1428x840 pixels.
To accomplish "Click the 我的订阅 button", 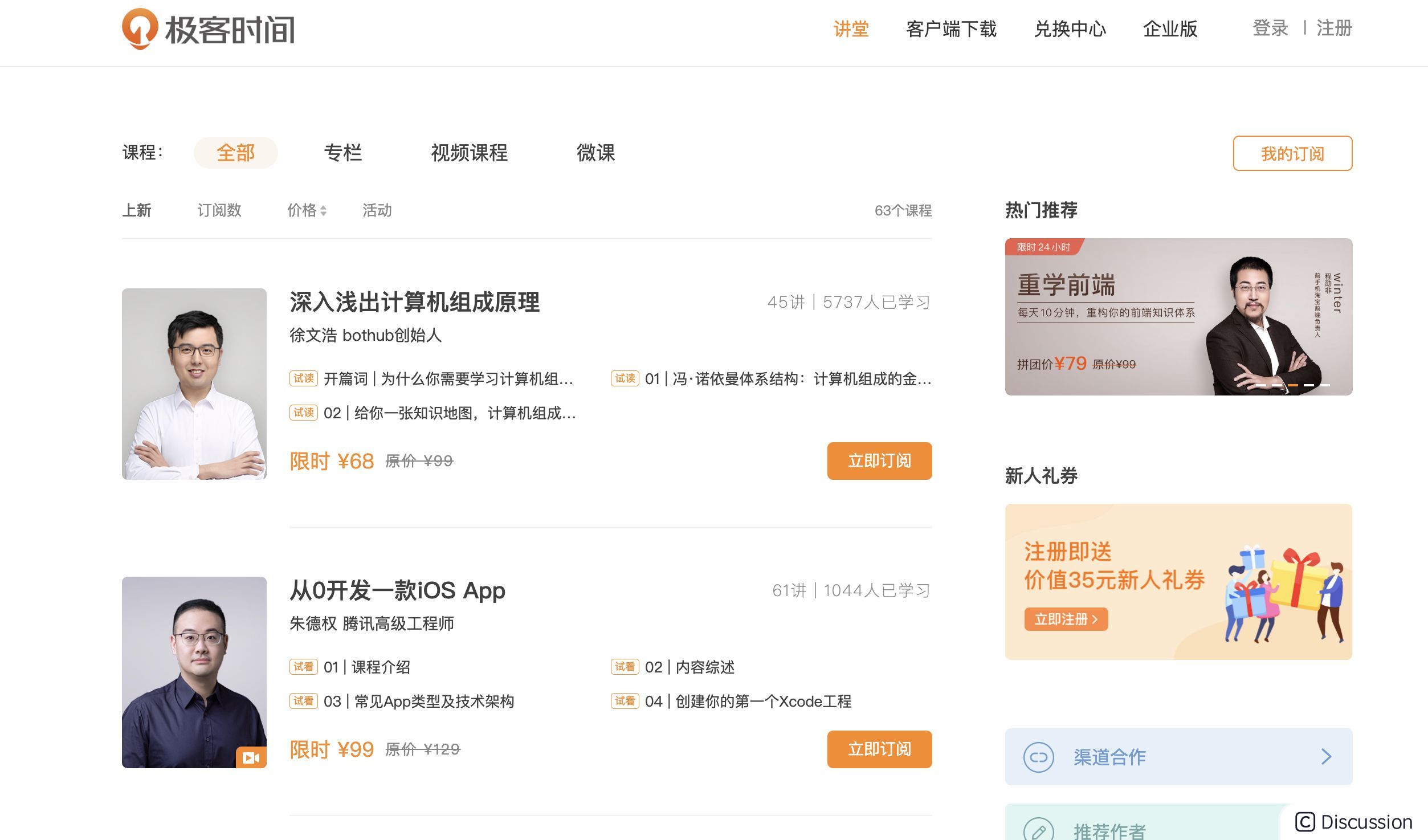I will click(x=1292, y=153).
